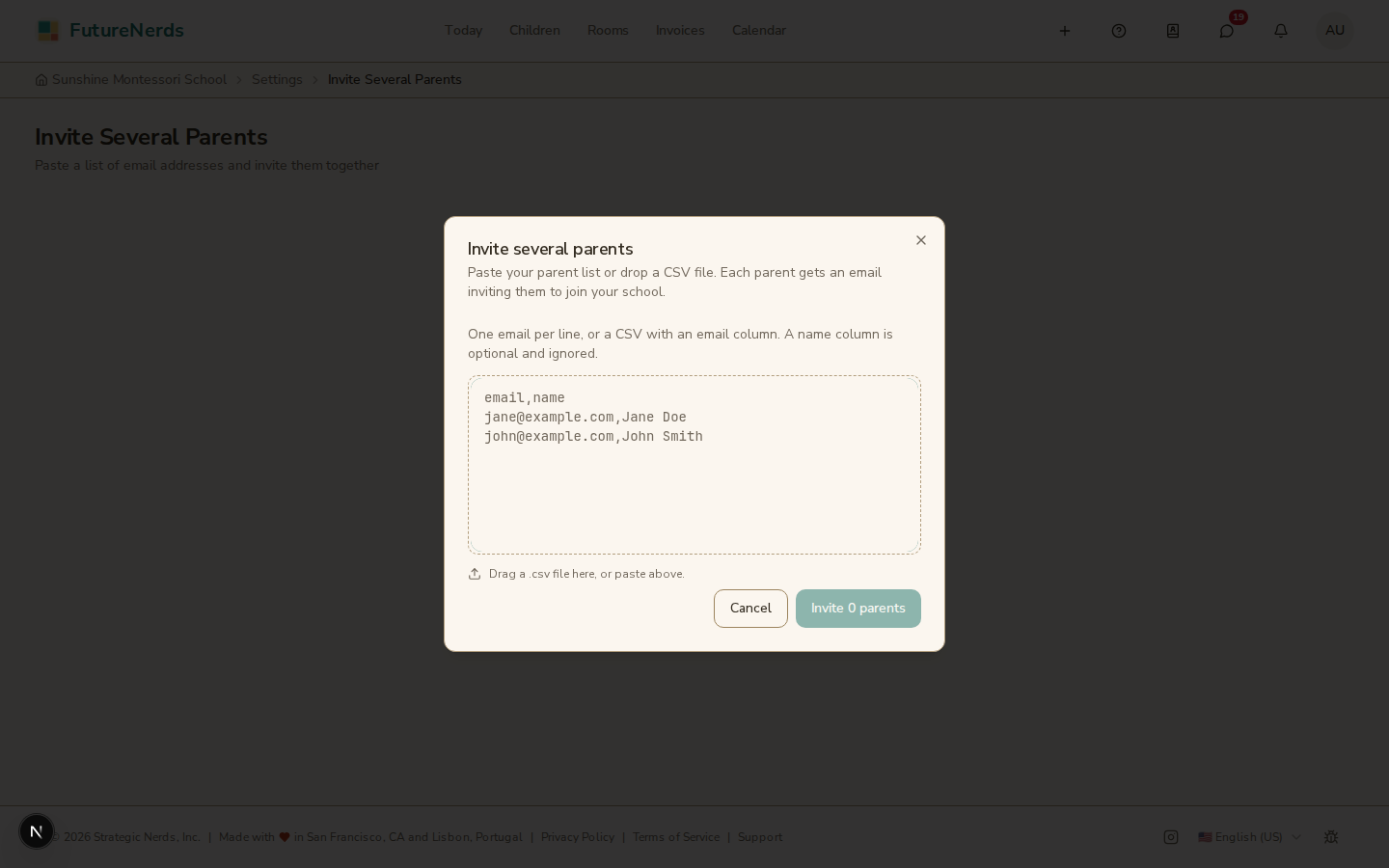Click Sunshine Montessori School breadcrumb
This screenshot has width=1389, height=868.
point(139,80)
